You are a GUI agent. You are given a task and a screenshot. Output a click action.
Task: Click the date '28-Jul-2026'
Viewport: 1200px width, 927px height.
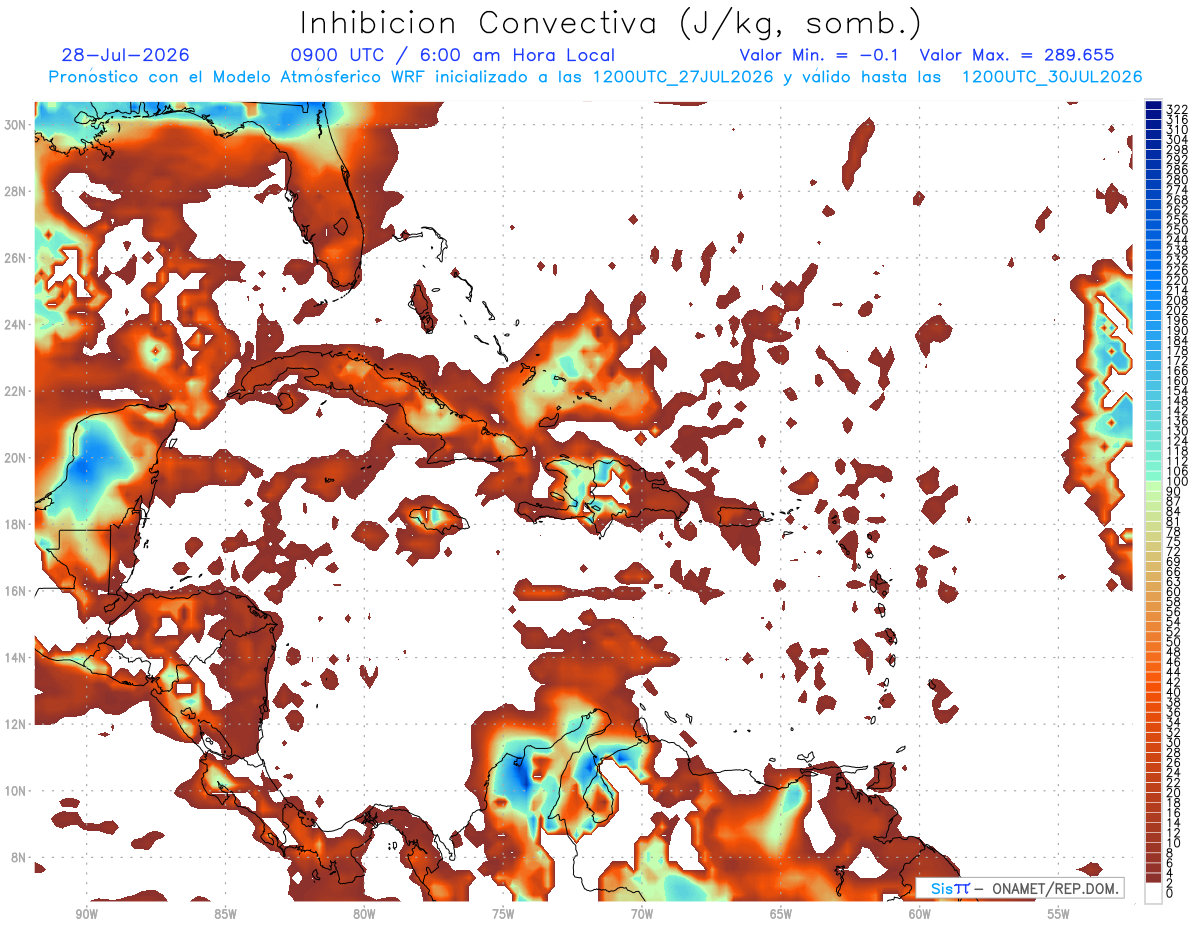click(125, 55)
